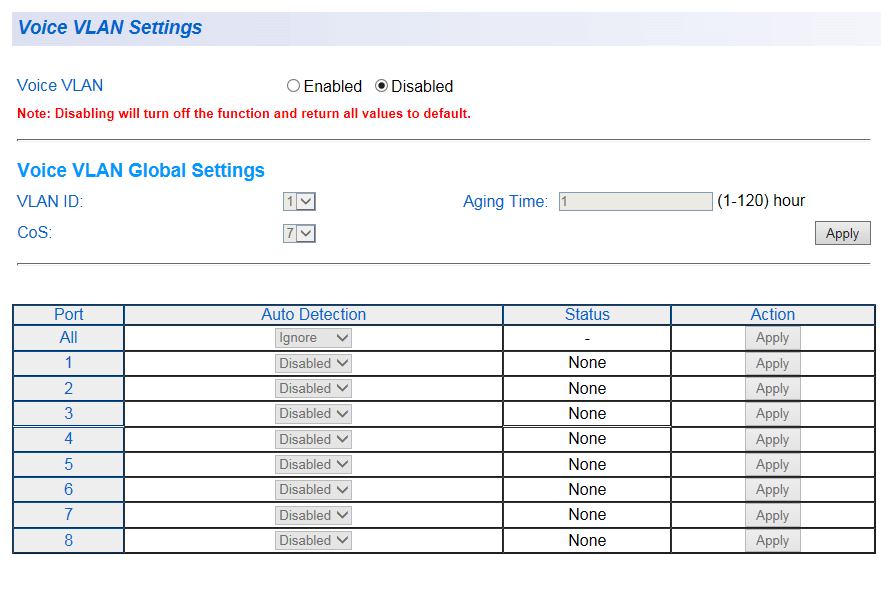Open Auto Detection dropdown for port 1
This screenshot has height=592, width=890.
click(313, 363)
